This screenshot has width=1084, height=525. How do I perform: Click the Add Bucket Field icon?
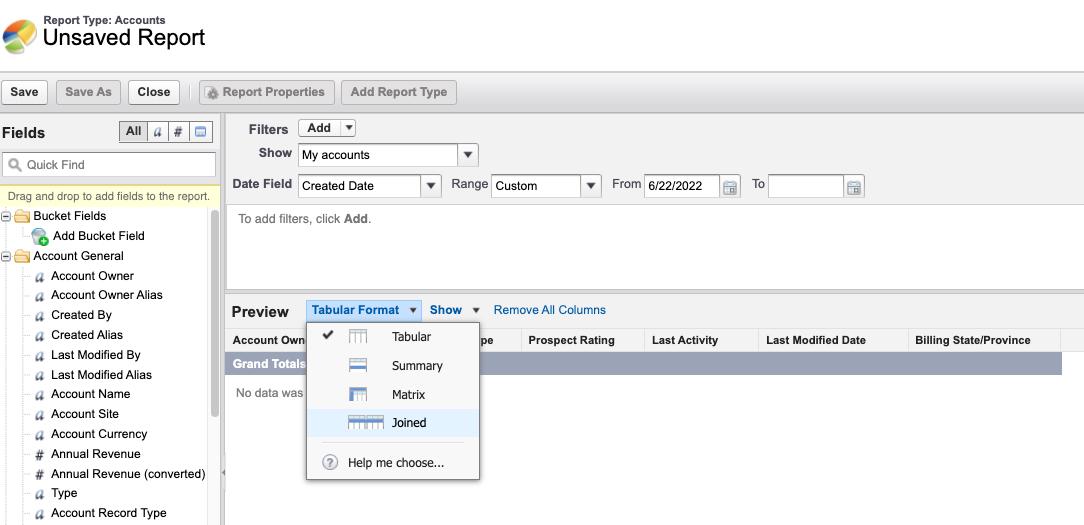pyautogui.click(x=40, y=237)
